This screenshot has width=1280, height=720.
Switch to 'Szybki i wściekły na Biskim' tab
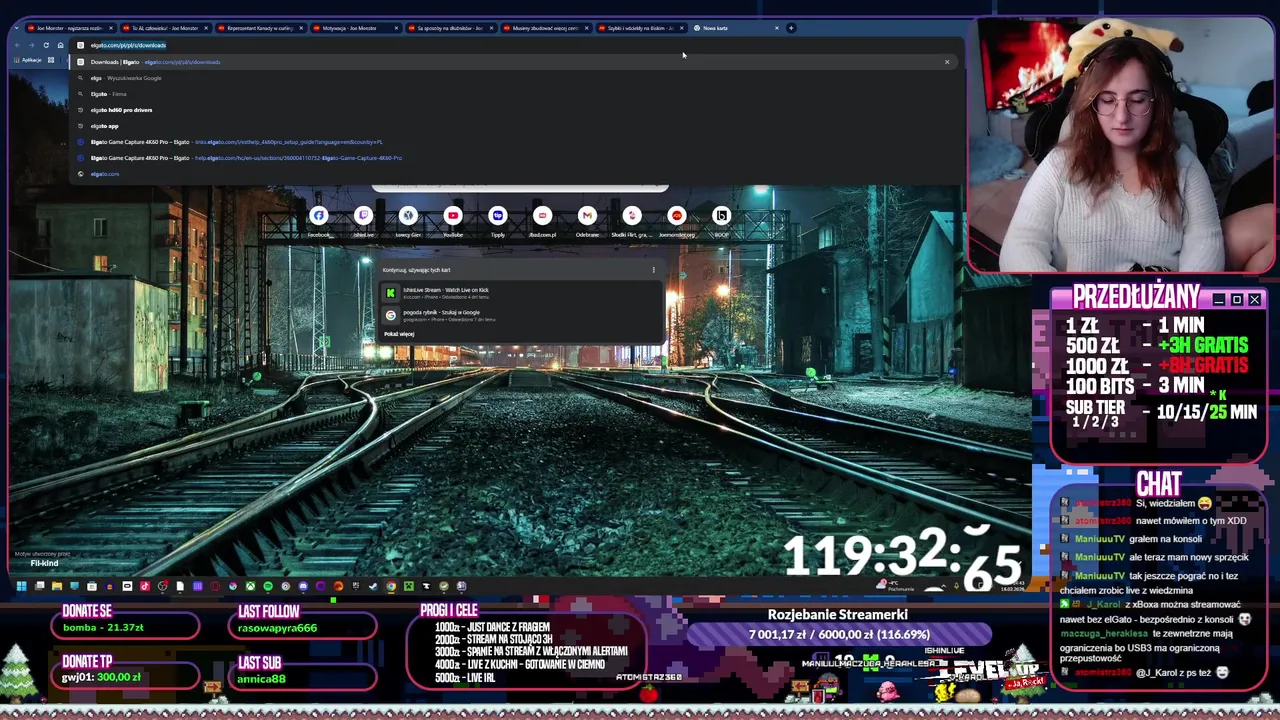640,28
